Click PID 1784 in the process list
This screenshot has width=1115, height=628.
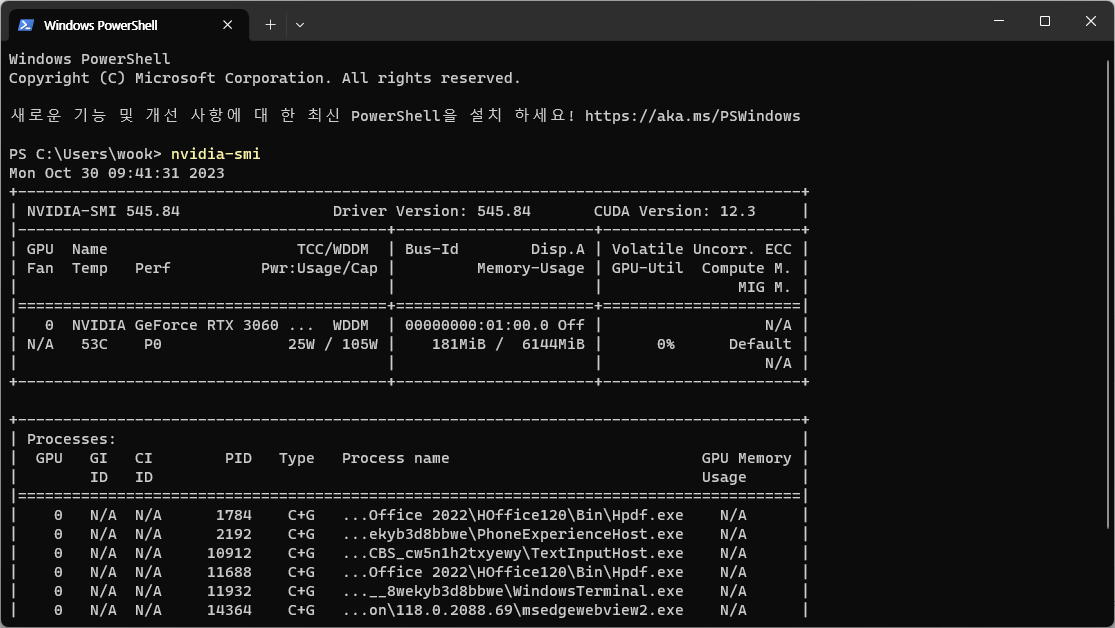(x=234, y=516)
